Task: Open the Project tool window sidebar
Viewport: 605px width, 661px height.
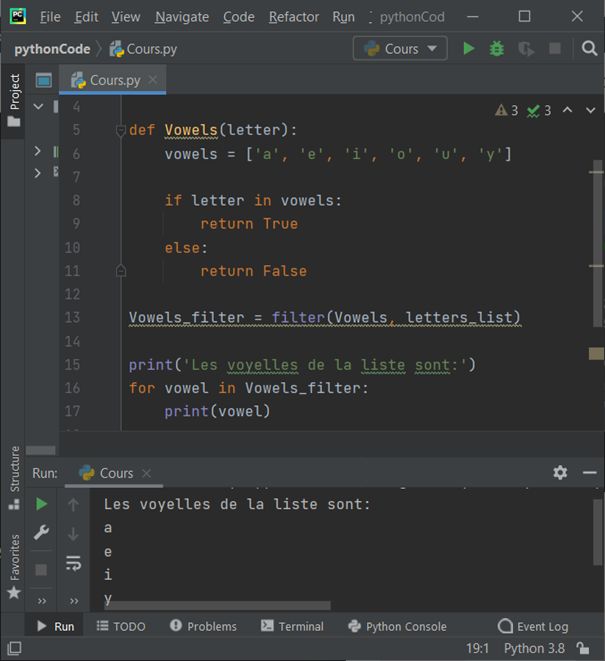Action: click(14, 100)
